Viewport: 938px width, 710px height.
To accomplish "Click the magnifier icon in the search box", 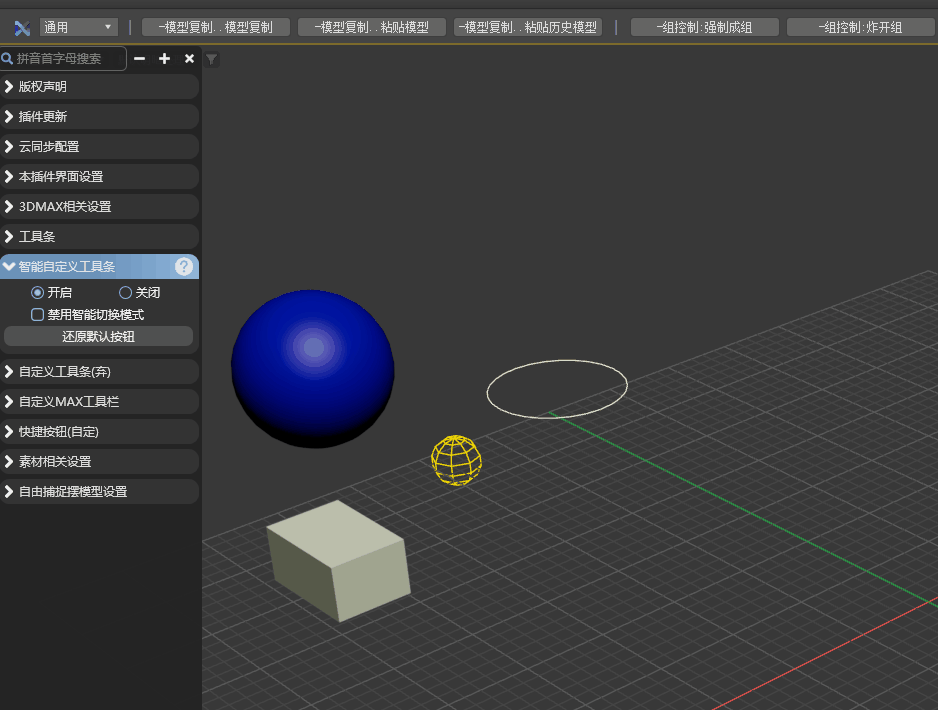I will [7, 59].
